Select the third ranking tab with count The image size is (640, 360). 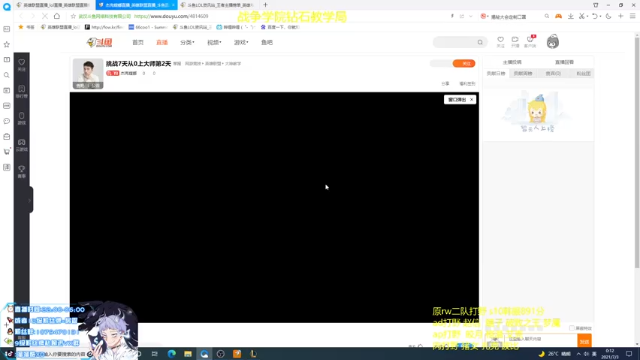click(x=553, y=73)
